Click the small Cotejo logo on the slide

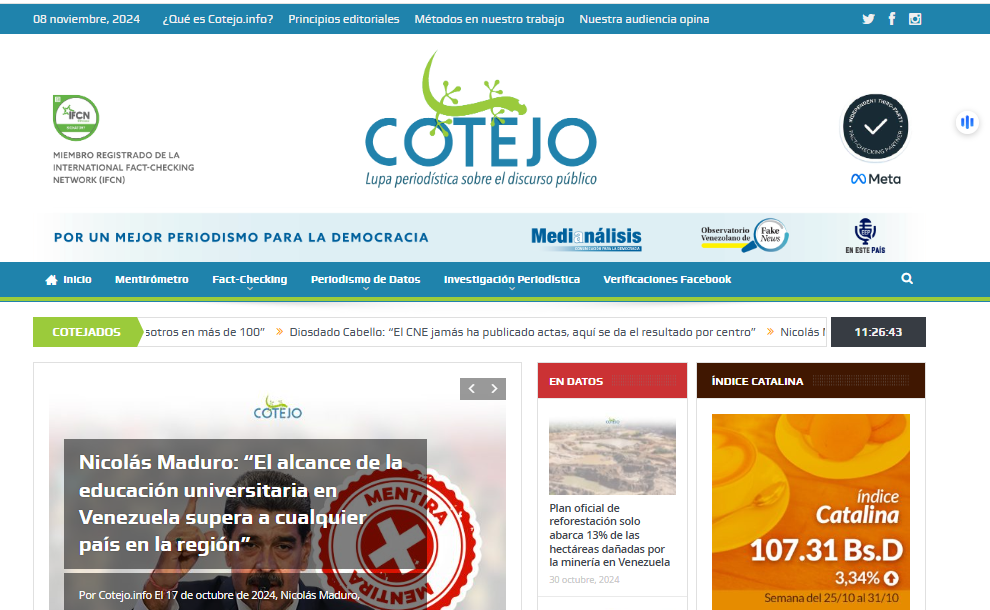278,408
